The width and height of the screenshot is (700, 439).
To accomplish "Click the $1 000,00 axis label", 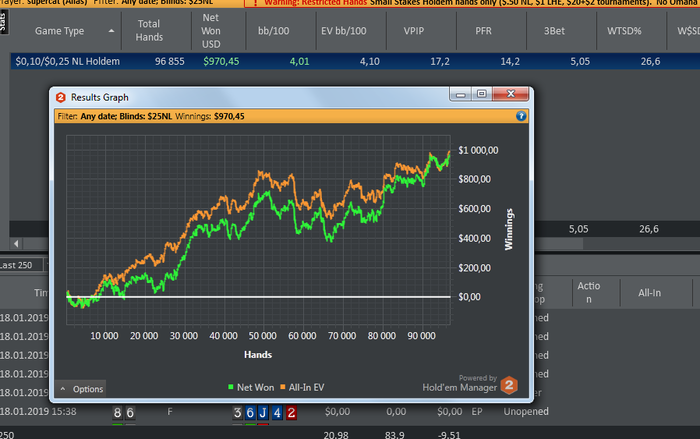I will pyautogui.click(x=478, y=151).
